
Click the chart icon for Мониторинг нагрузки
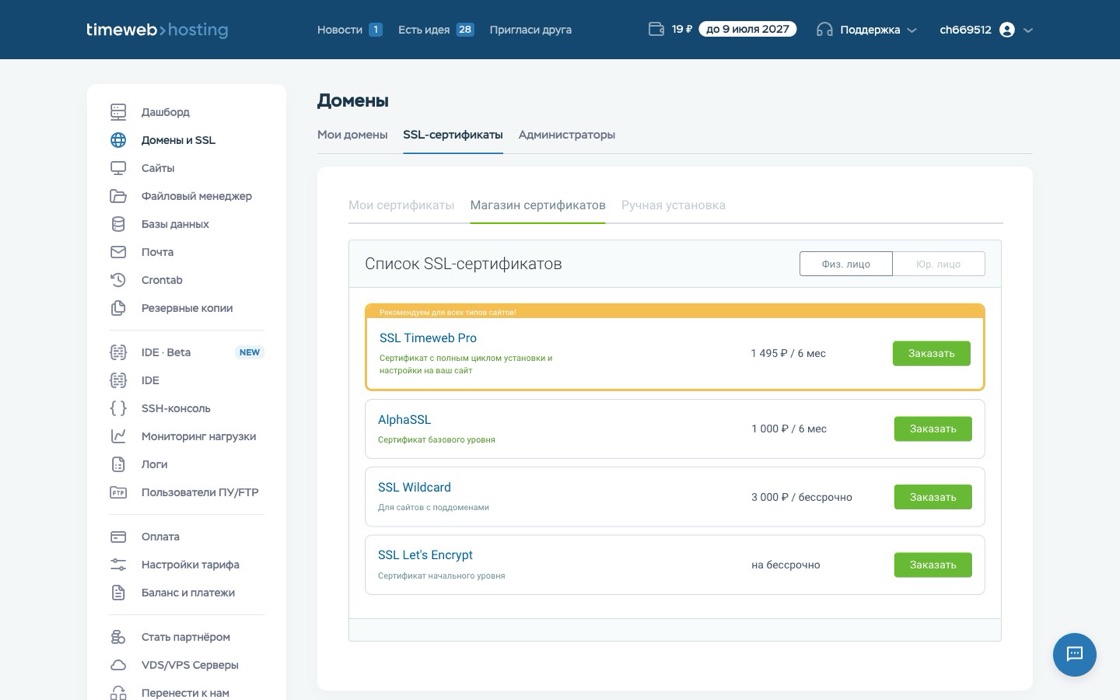tap(118, 436)
